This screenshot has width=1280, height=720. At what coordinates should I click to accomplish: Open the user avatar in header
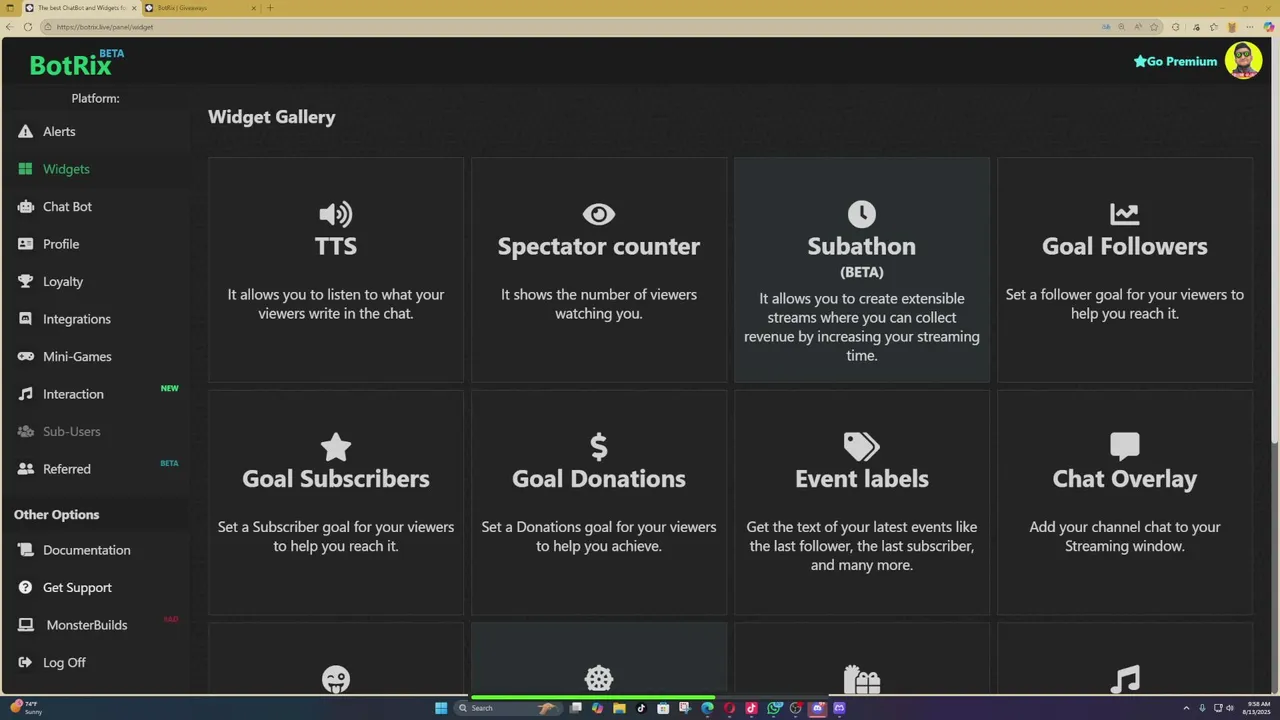(x=1243, y=61)
